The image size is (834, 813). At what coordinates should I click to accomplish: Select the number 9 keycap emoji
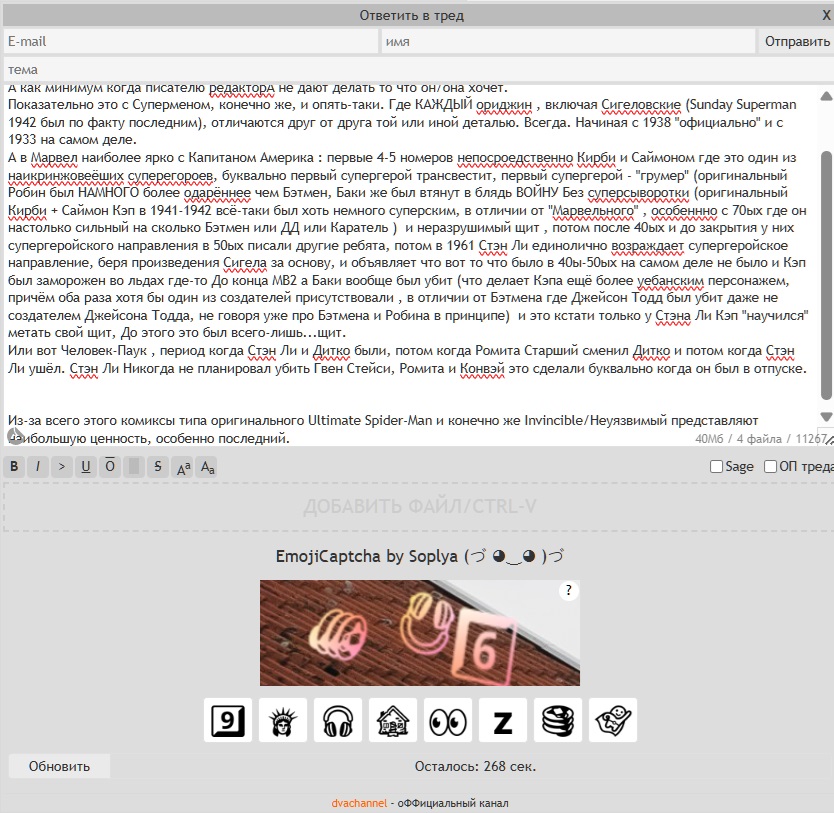tap(228, 720)
